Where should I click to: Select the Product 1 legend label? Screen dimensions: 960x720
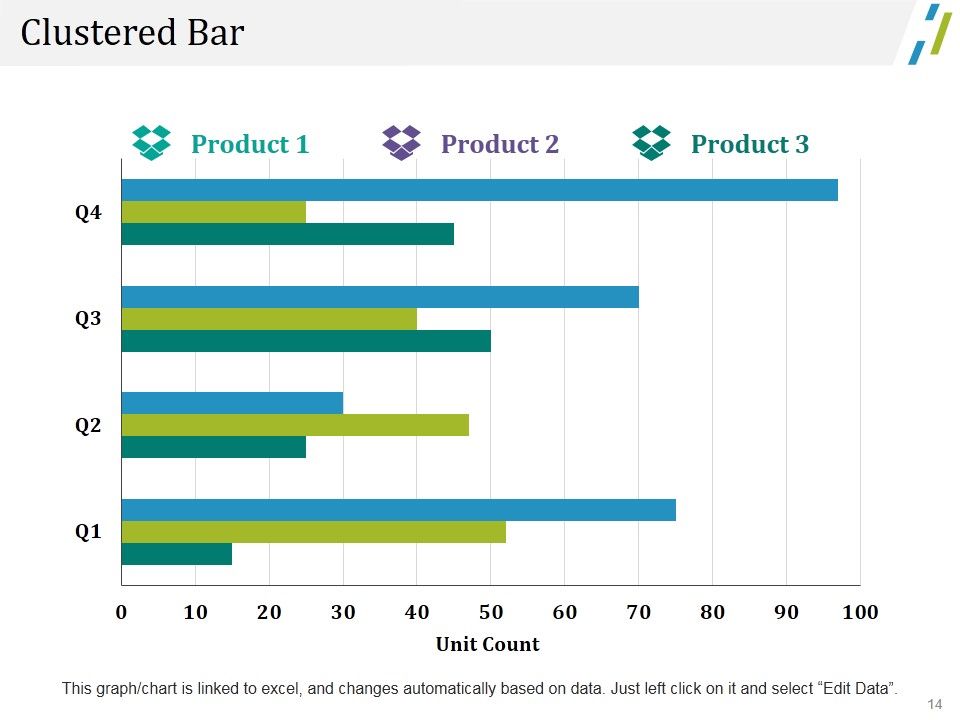point(250,144)
